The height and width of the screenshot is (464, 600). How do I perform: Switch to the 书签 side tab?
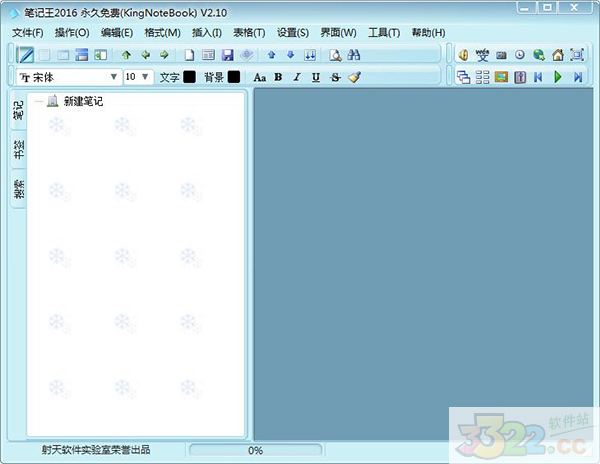[x=19, y=150]
